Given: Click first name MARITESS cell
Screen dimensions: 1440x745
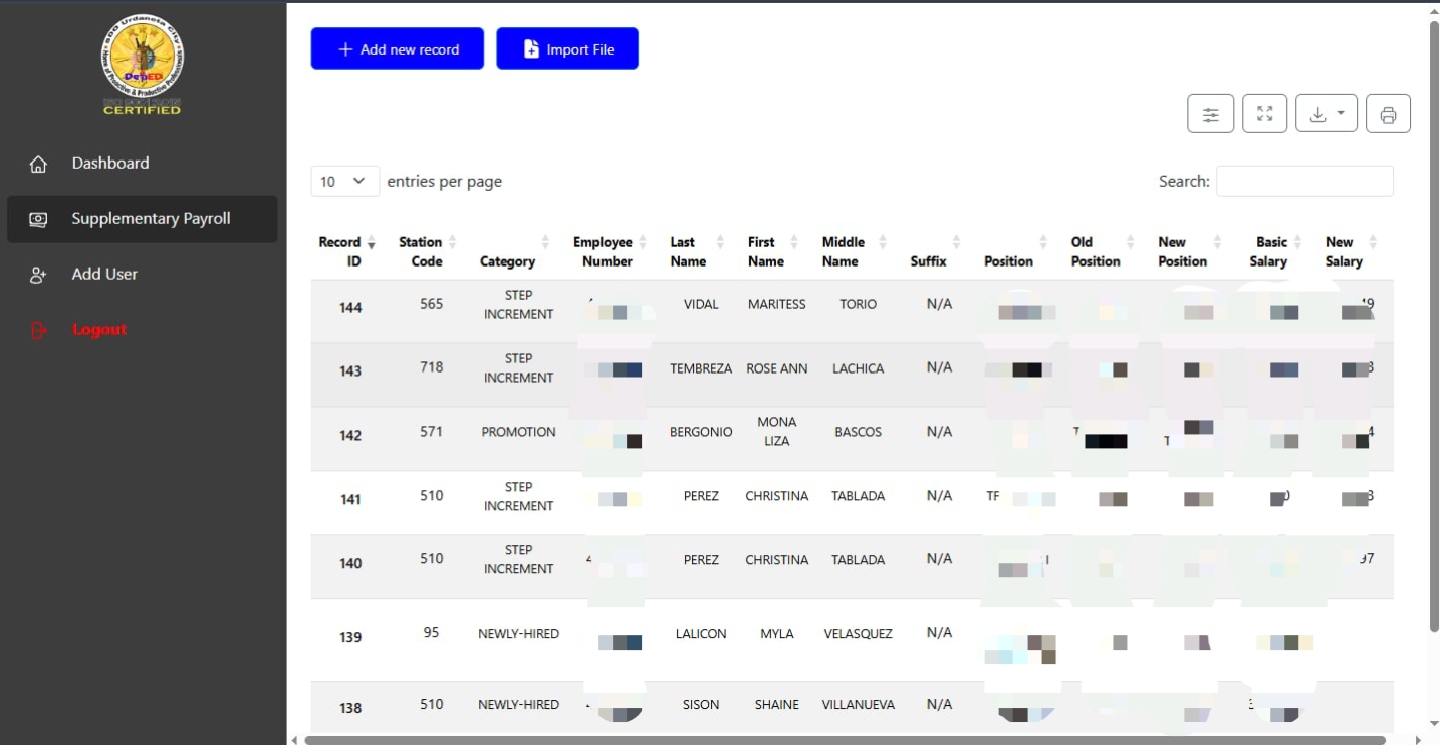Looking at the screenshot, I should tap(776, 304).
